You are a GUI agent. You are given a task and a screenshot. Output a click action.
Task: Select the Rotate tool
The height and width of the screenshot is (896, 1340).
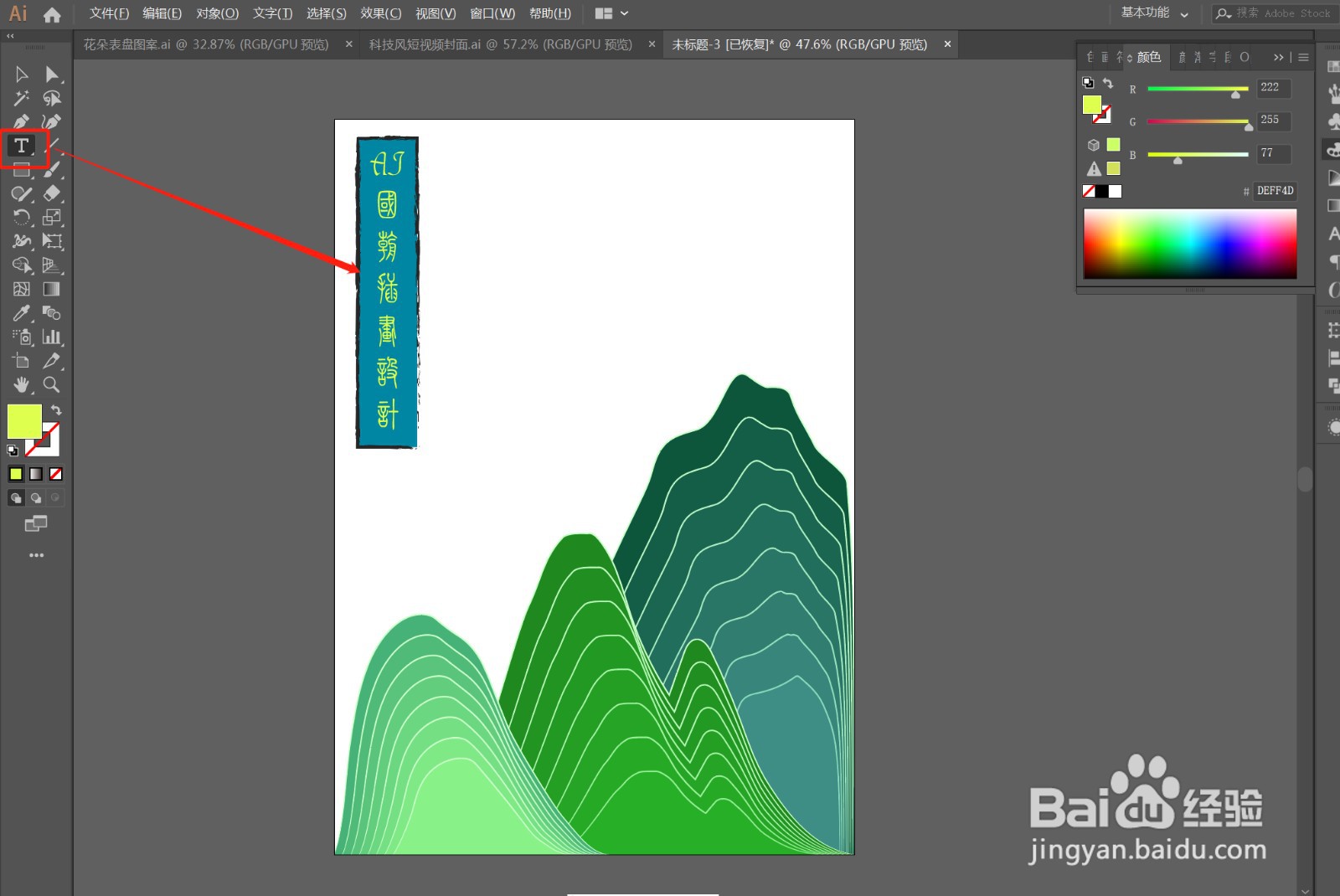22,218
